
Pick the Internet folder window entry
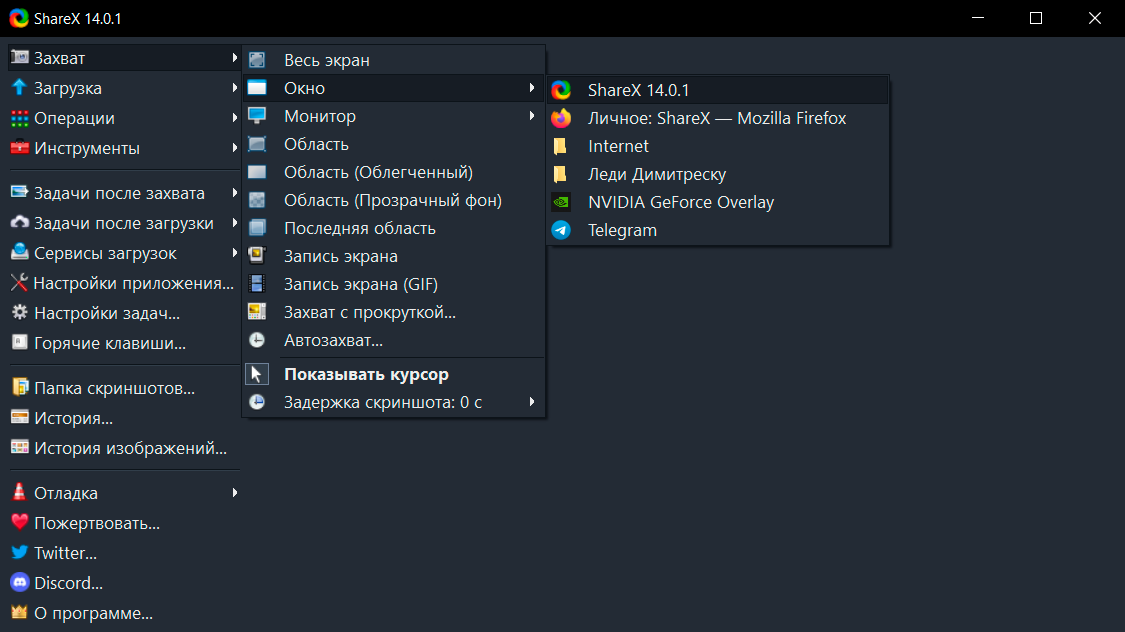[x=717, y=146]
